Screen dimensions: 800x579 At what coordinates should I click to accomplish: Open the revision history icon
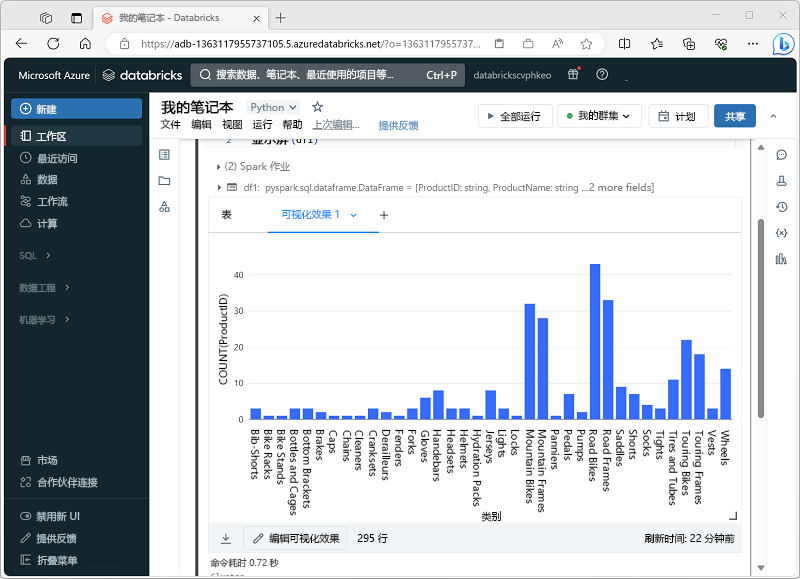[x=782, y=207]
